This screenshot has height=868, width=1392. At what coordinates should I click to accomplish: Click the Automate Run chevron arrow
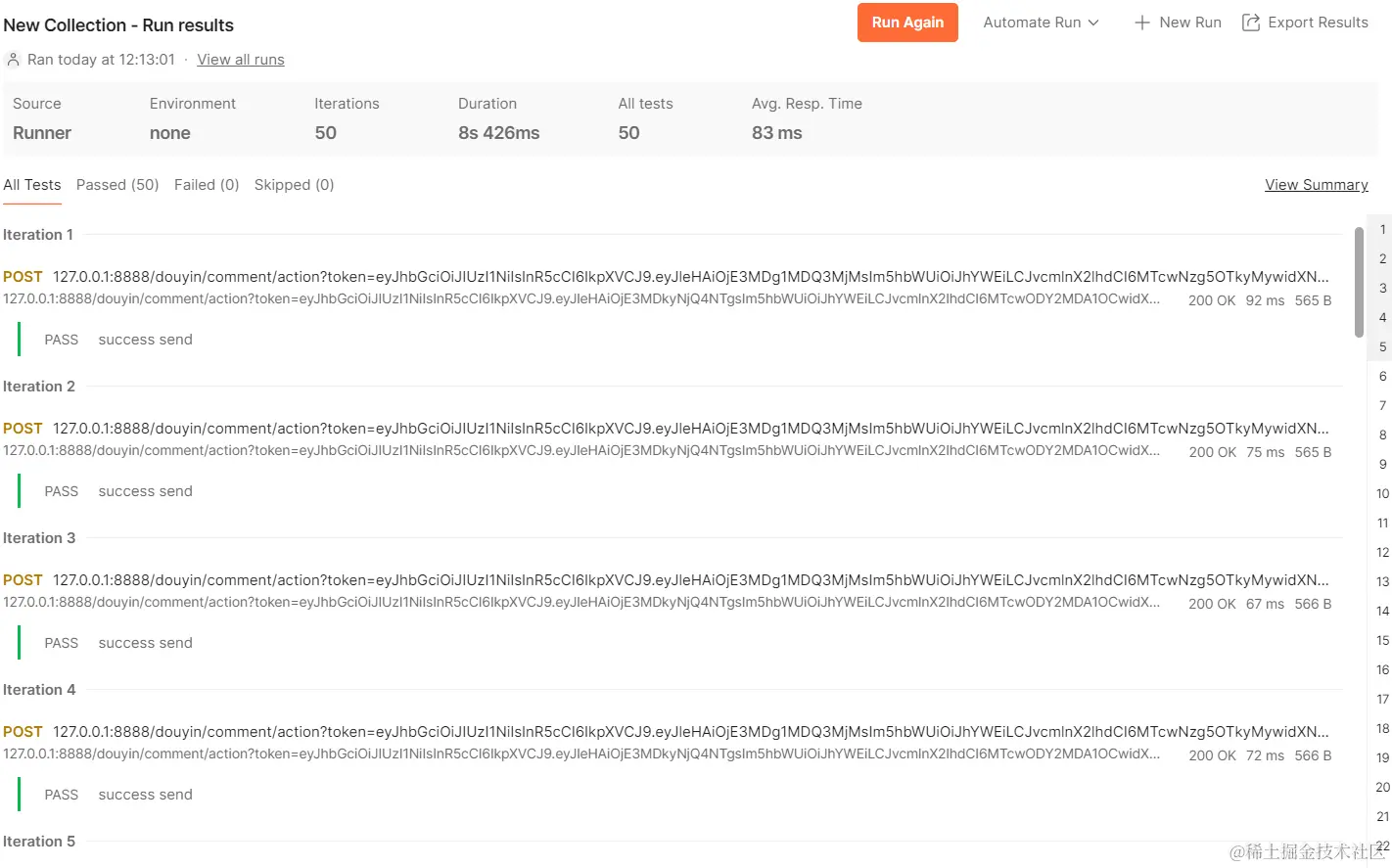(x=1093, y=23)
